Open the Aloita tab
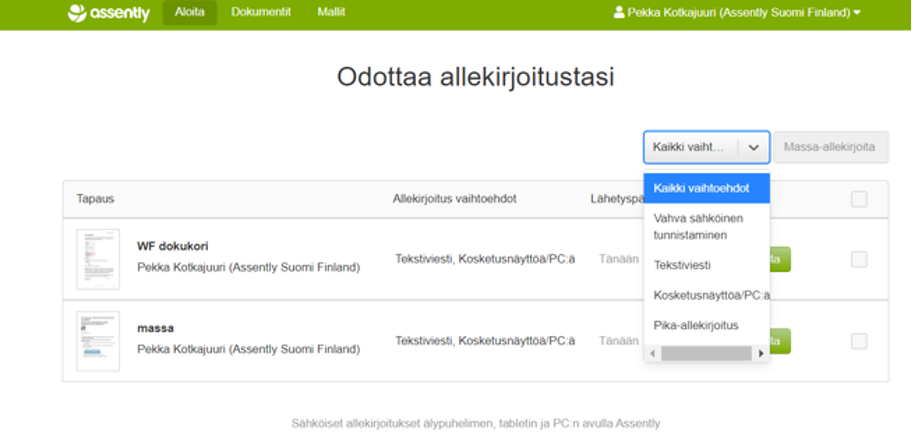 [x=190, y=12]
